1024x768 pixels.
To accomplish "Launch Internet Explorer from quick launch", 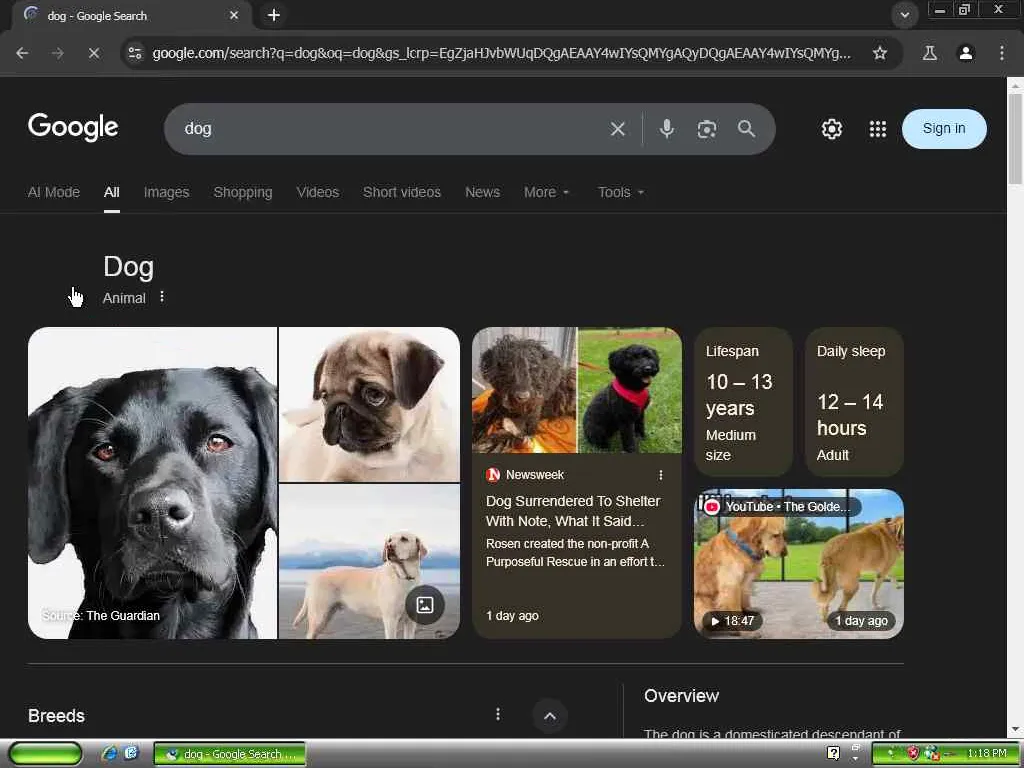I will [x=109, y=754].
